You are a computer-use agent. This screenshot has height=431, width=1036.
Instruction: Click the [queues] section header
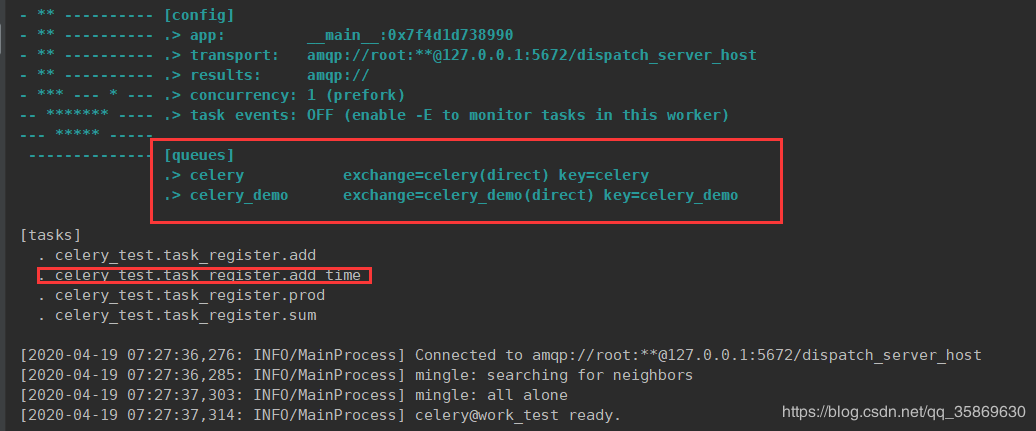(199, 156)
